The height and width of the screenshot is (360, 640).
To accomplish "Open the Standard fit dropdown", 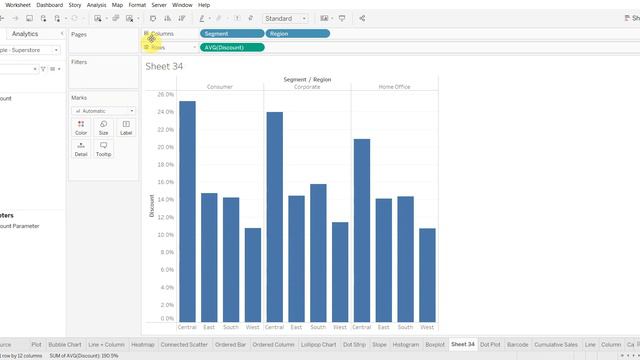I will coord(285,18).
